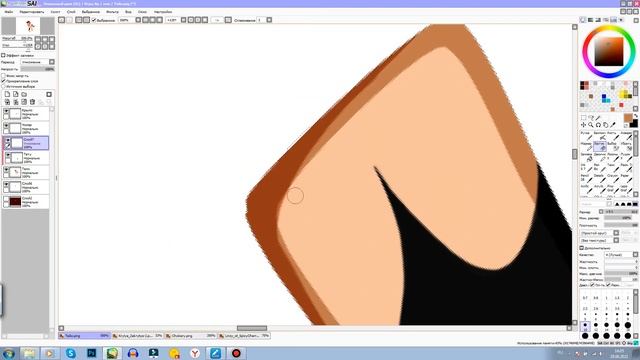Open the rotation angle dropdown in toolbar
640x360 pixels.
183,20
